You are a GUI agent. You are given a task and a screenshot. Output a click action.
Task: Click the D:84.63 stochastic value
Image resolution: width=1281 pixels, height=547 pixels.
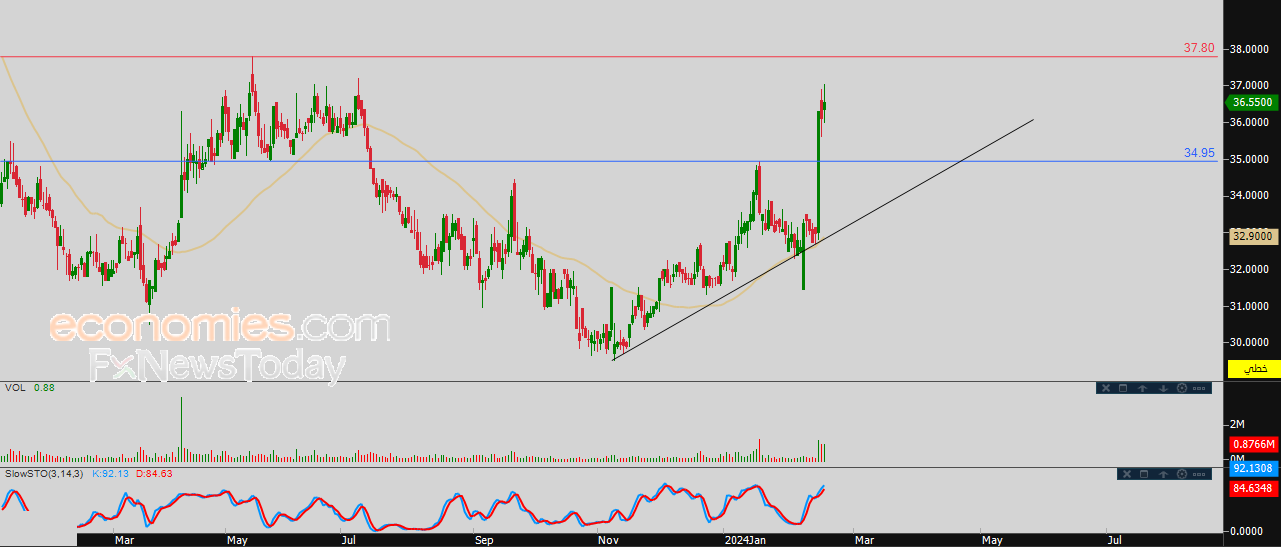coord(155,473)
